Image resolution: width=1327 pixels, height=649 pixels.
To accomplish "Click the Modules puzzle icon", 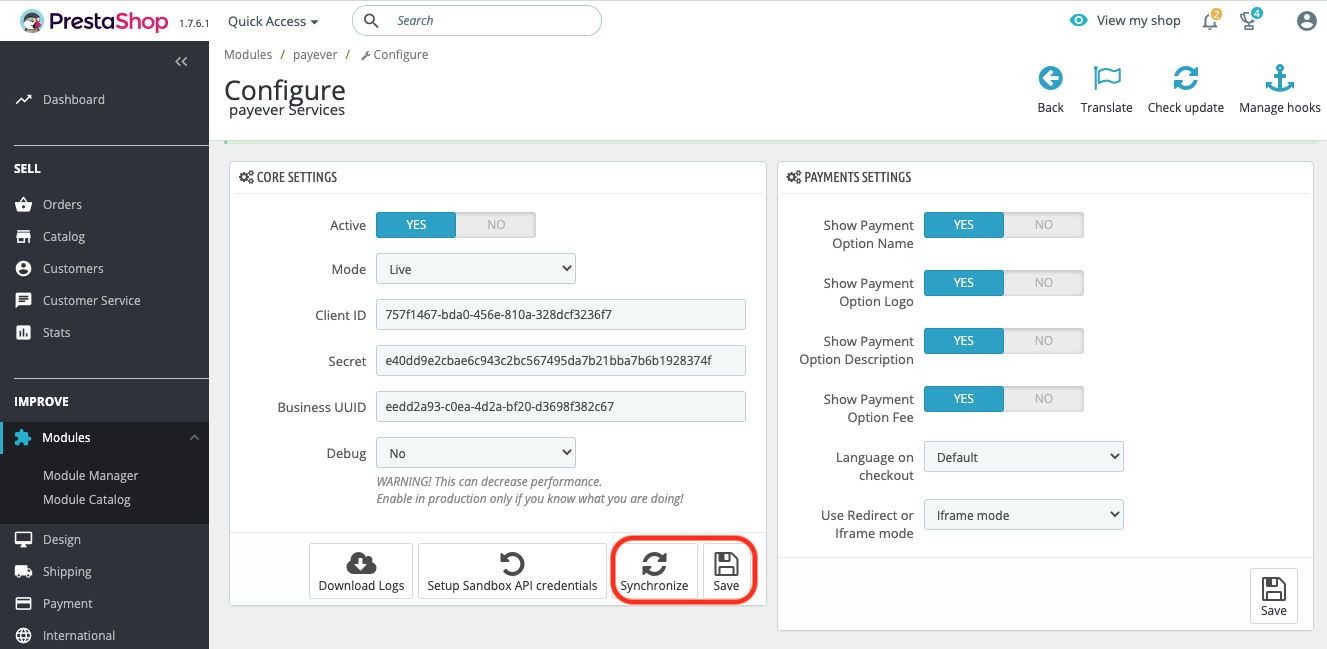I will [23, 438].
